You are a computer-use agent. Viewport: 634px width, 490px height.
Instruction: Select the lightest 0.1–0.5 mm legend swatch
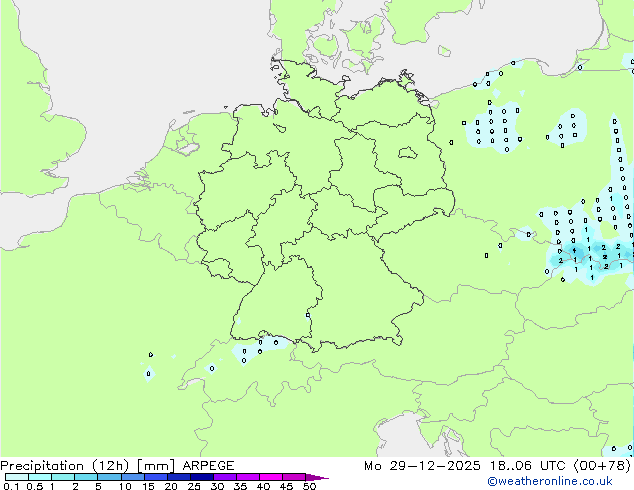[x=17, y=477]
